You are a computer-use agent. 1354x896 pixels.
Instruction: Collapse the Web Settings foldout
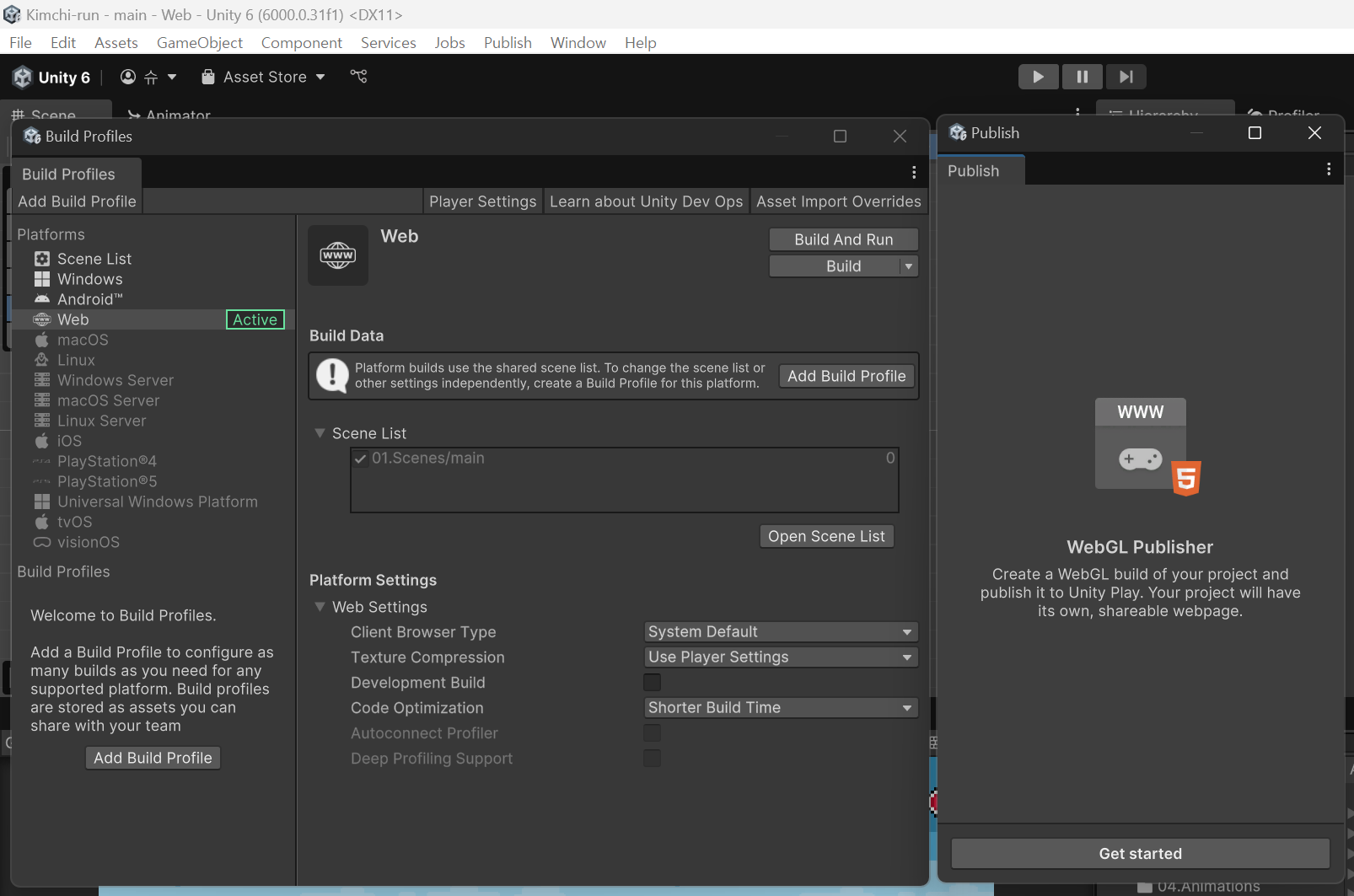[320, 607]
